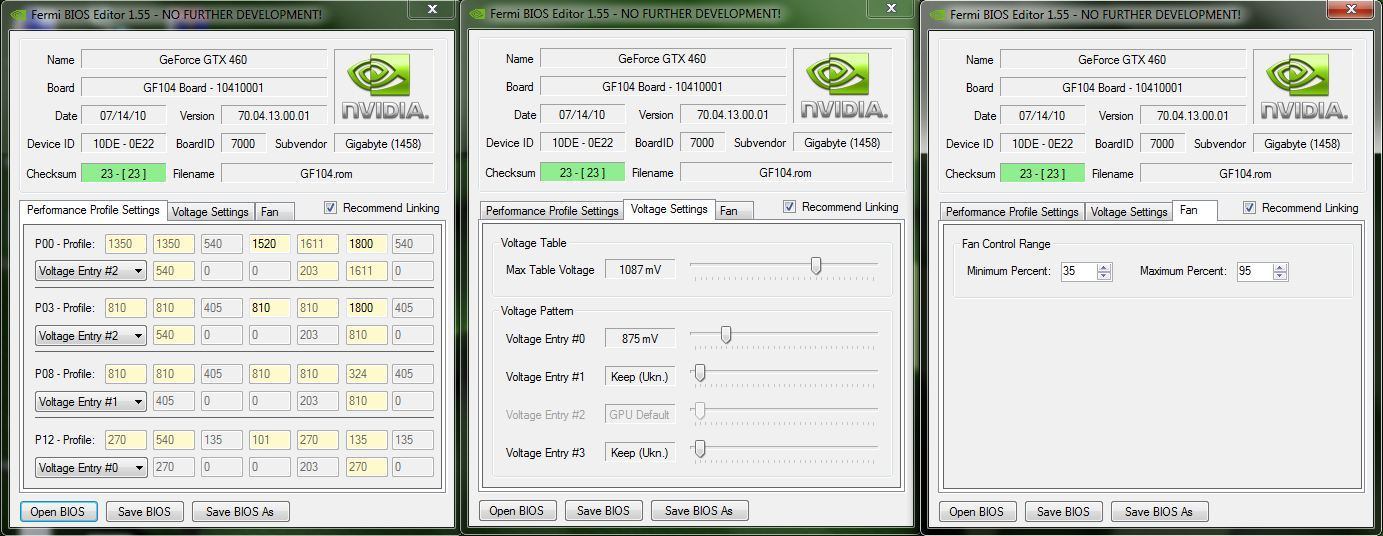Click the GeForce GTX 460 name in left window
This screenshot has width=1383, height=536.
pos(203,59)
